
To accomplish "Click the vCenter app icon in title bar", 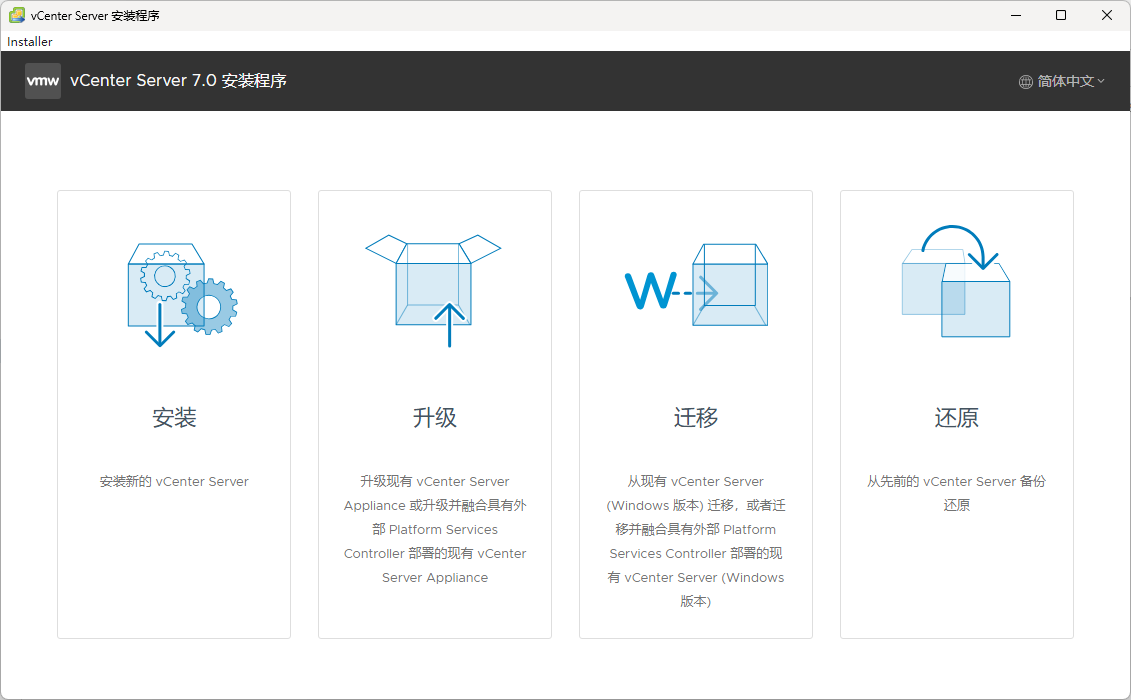I will [x=17, y=15].
